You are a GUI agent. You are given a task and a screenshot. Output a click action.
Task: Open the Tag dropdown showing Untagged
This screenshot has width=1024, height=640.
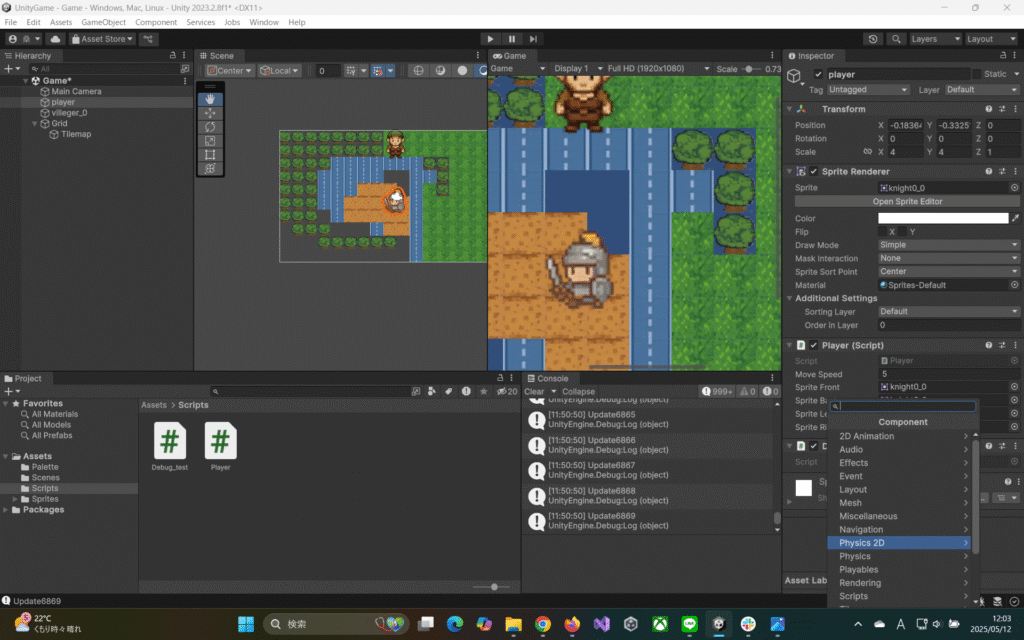click(869, 90)
